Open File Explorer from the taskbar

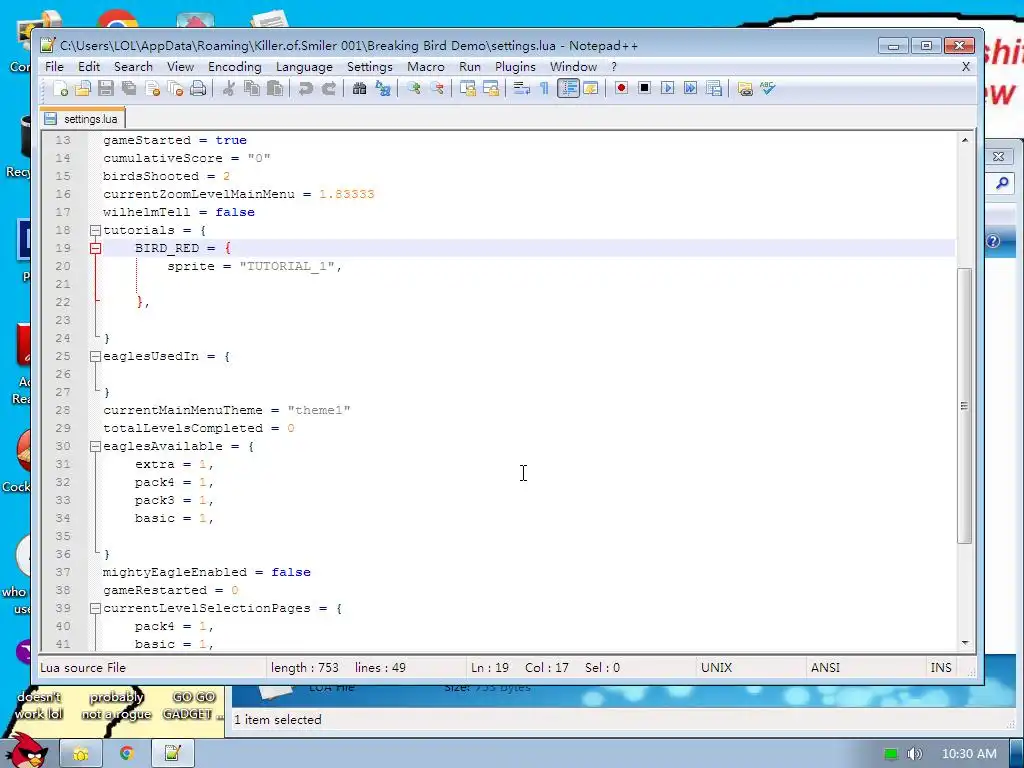click(81, 754)
